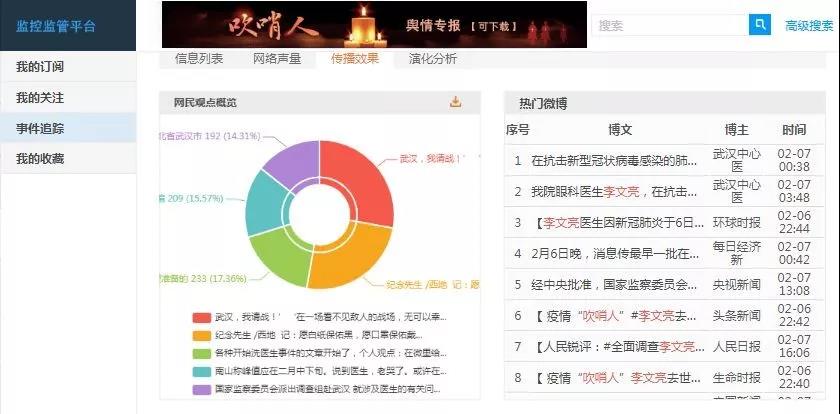Open post 经中央批准，国家监察委员会...
840x414 pixels.
click(x=614, y=285)
